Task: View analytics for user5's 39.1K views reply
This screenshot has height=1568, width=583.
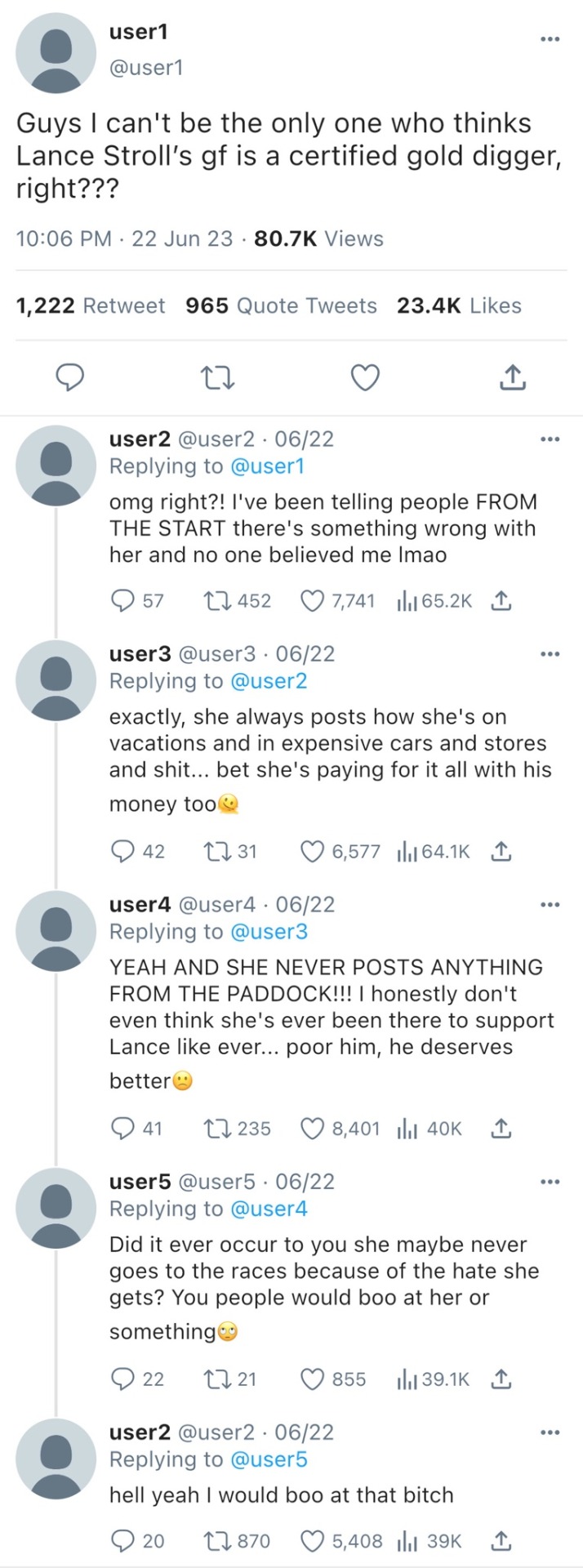Action: coord(406,1379)
